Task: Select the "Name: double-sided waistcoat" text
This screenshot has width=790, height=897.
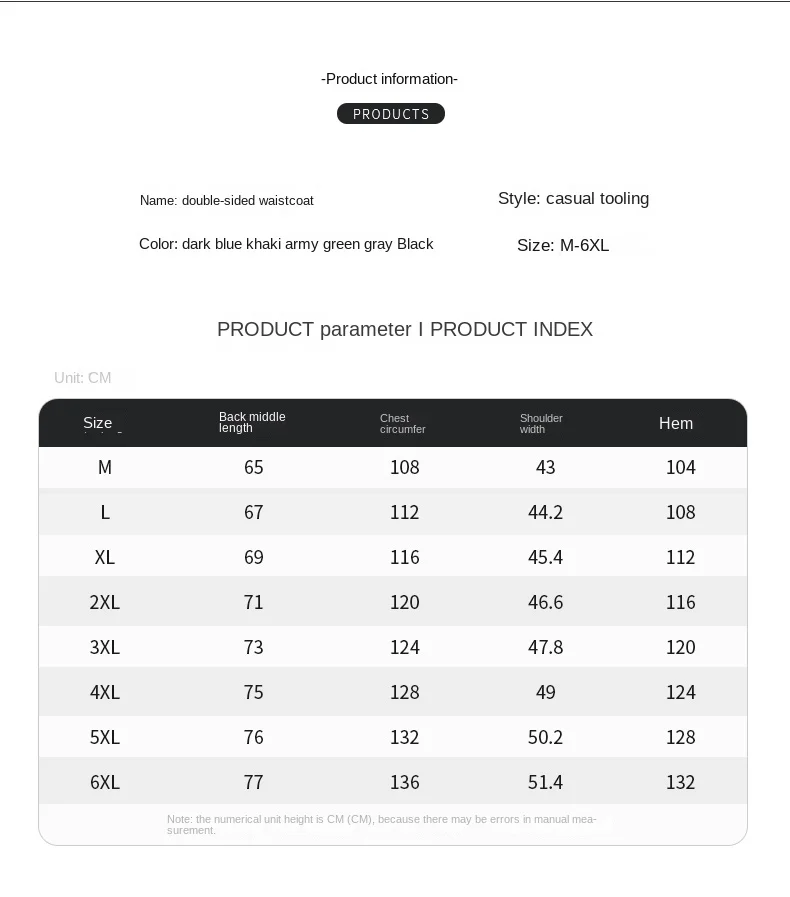Action: (227, 201)
